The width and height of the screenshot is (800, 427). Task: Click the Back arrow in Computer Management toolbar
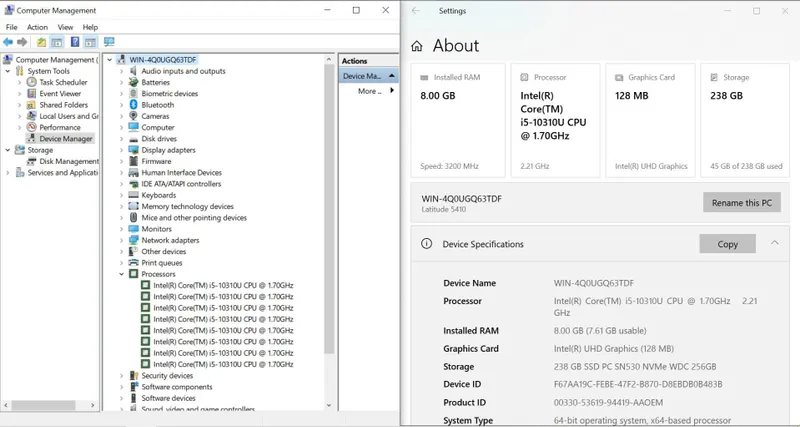coord(8,42)
